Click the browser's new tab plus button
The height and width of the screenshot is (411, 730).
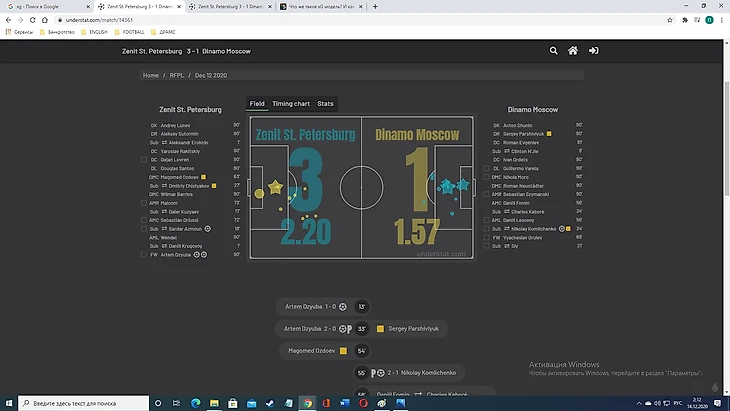click(x=374, y=6)
